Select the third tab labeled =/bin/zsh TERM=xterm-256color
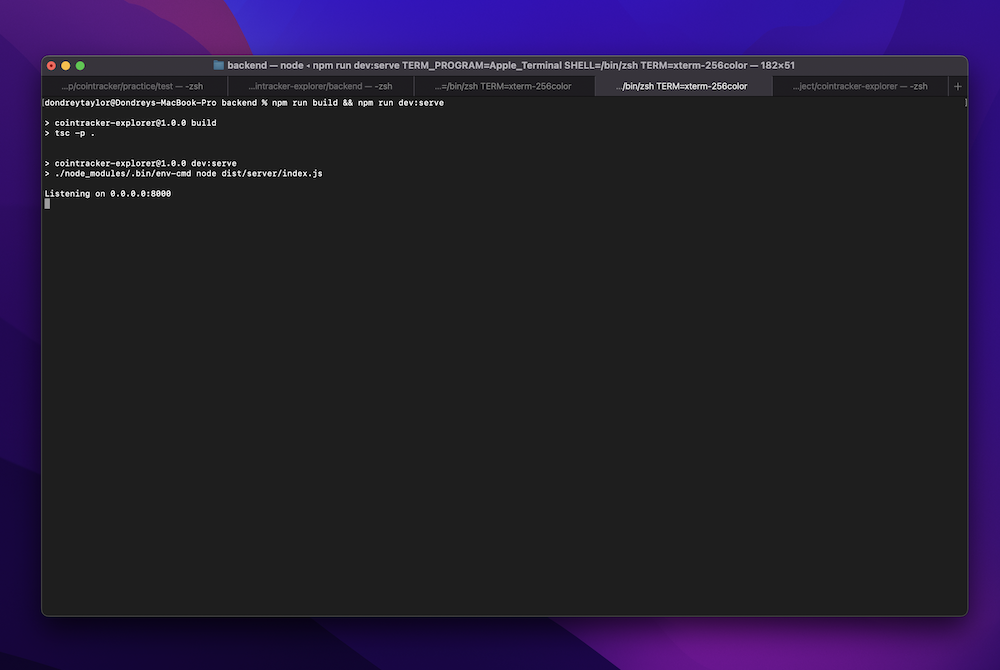 [503, 86]
